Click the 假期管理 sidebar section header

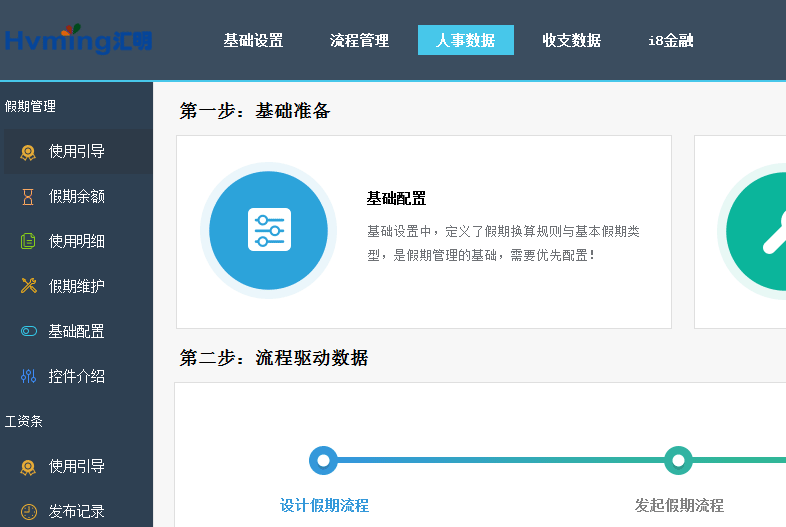click(x=30, y=106)
